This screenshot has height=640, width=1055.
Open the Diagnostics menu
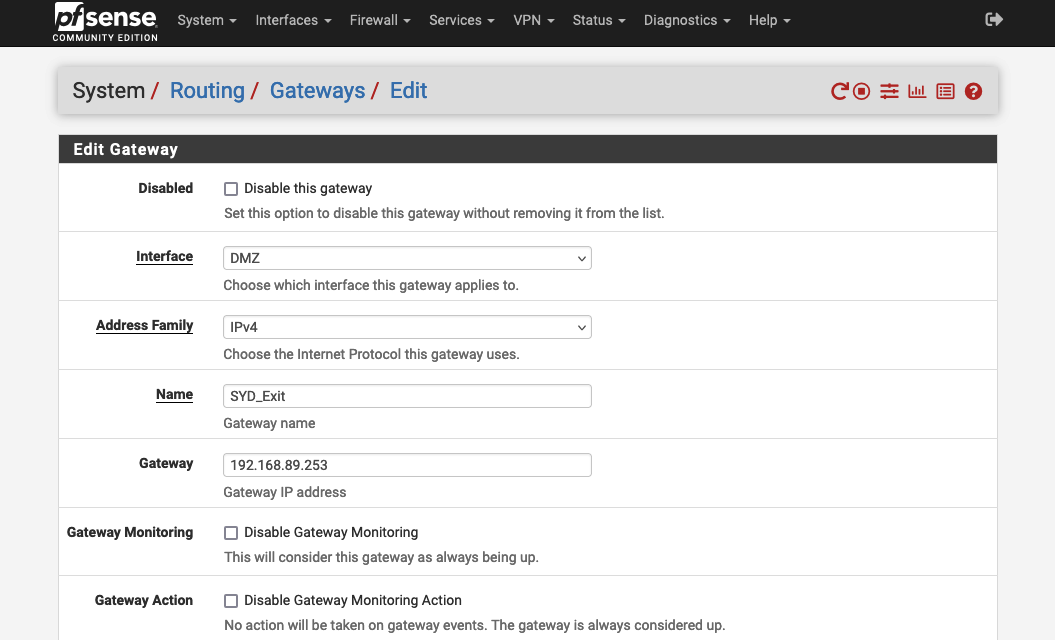pos(687,19)
